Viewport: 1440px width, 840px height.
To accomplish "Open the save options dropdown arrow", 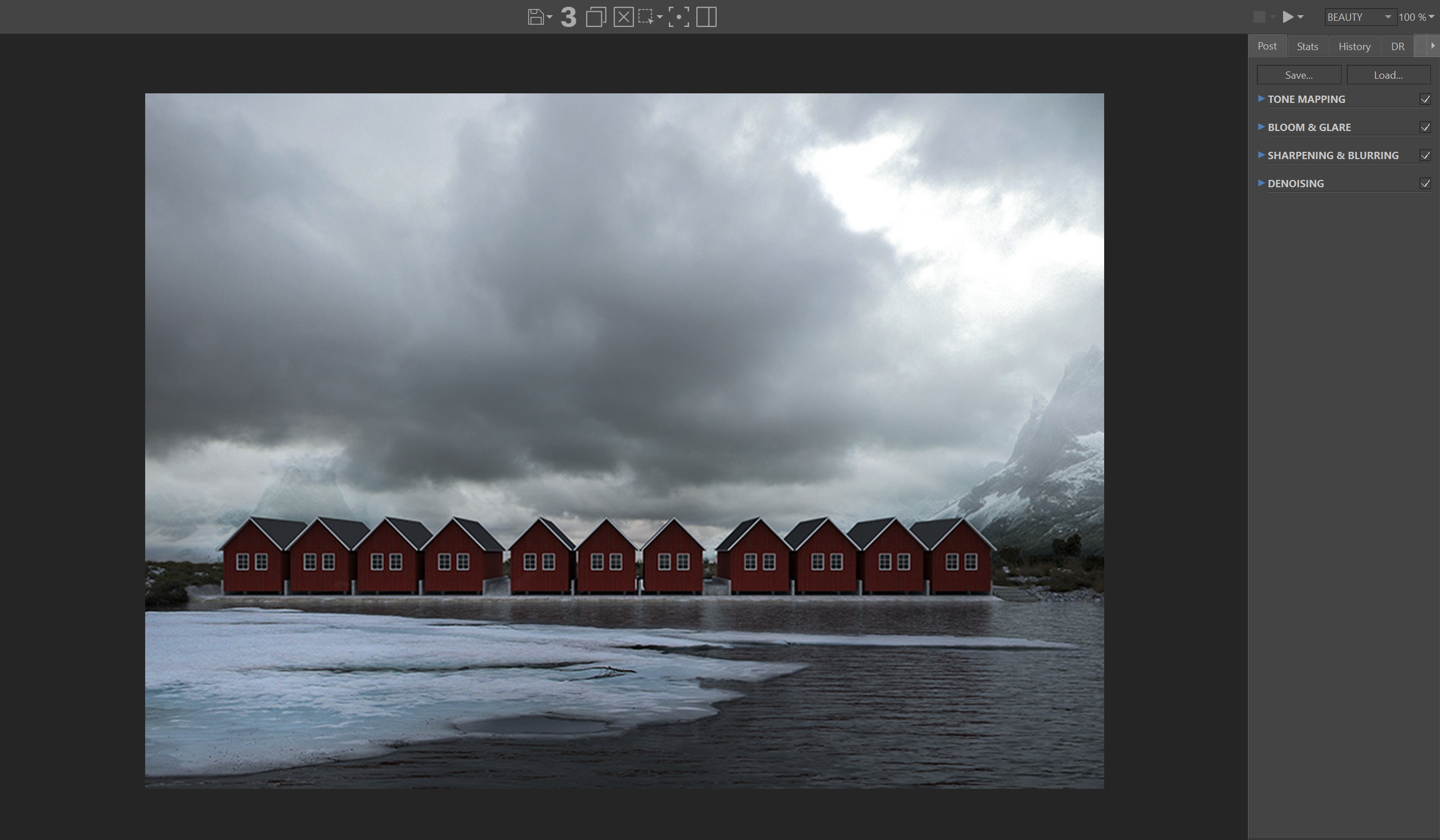I will [x=549, y=17].
